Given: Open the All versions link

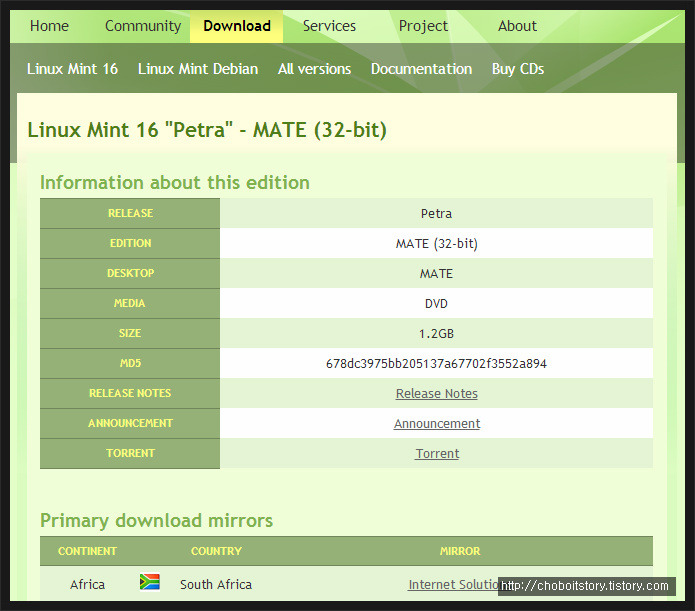Looking at the screenshot, I should click(x=314, y=69).
